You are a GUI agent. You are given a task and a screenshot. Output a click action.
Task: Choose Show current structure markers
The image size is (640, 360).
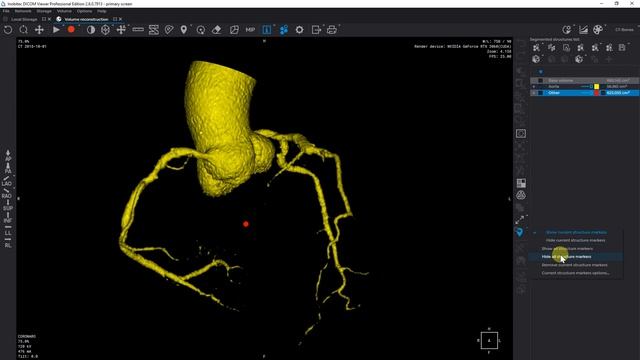(x=576, y=232)
